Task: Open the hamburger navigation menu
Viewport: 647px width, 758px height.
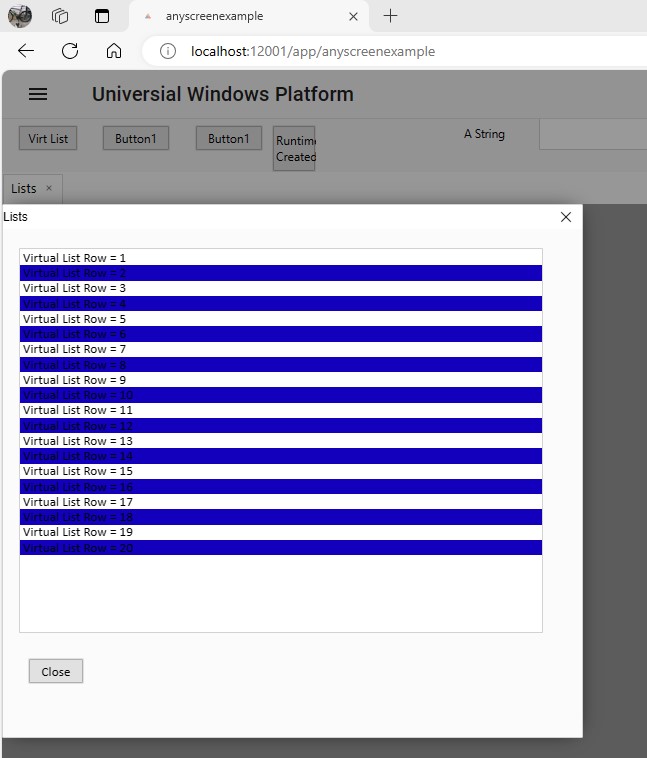Action: (x=38, y=94)
